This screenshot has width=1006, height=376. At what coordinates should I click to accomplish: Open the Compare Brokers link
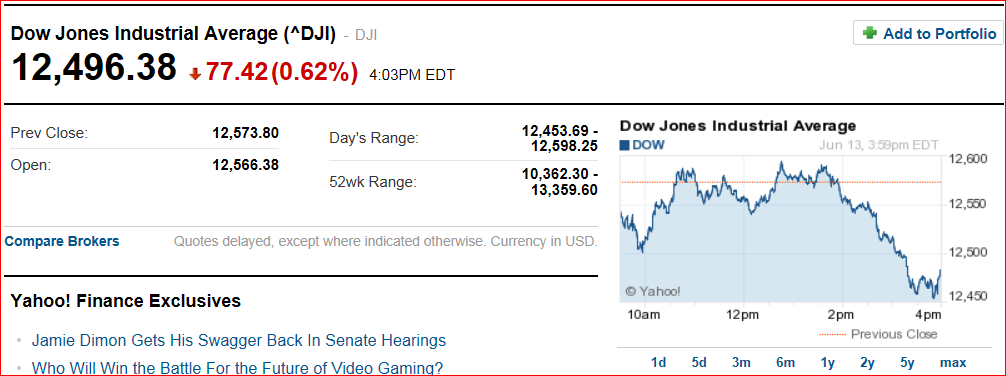tap(62, 241)
